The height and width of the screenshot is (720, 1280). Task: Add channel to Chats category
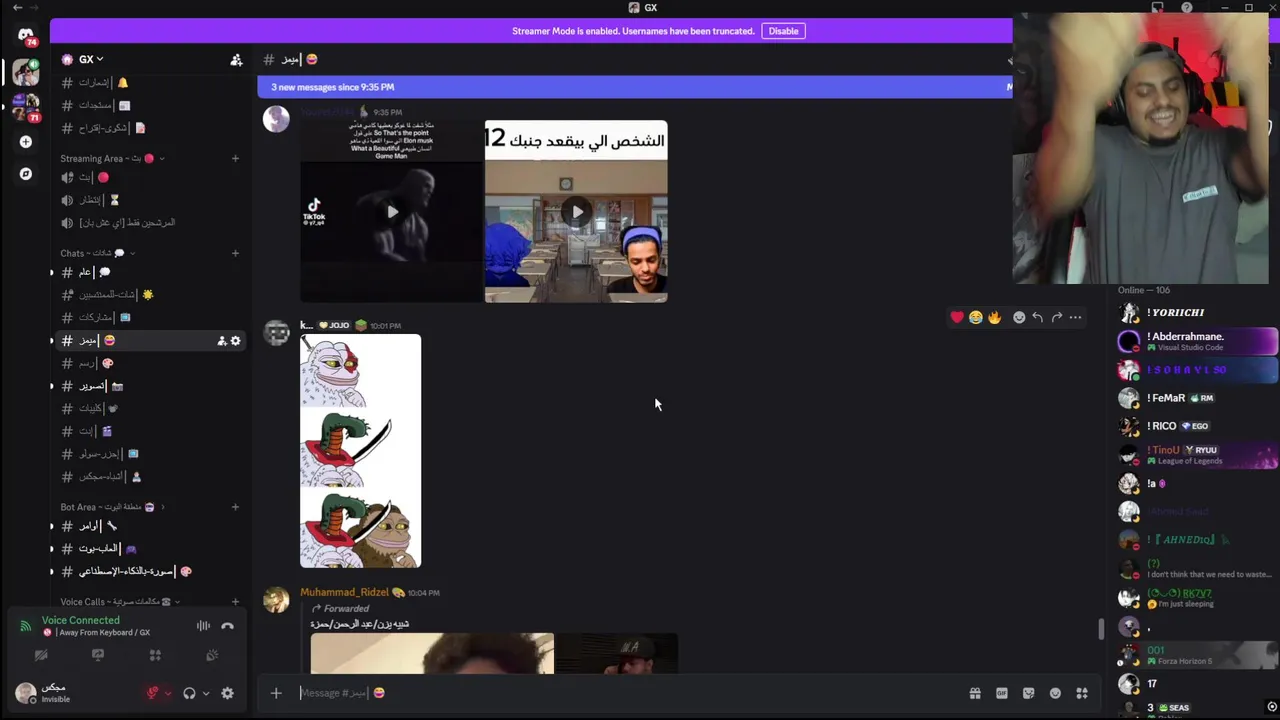(235, 253)
